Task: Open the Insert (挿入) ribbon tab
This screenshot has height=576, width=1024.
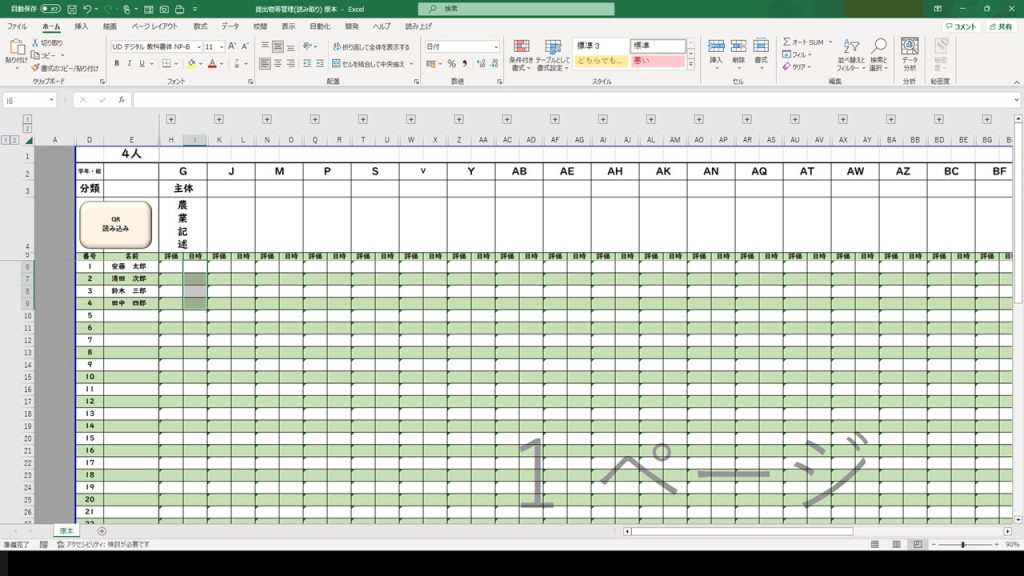Action: 81,26
